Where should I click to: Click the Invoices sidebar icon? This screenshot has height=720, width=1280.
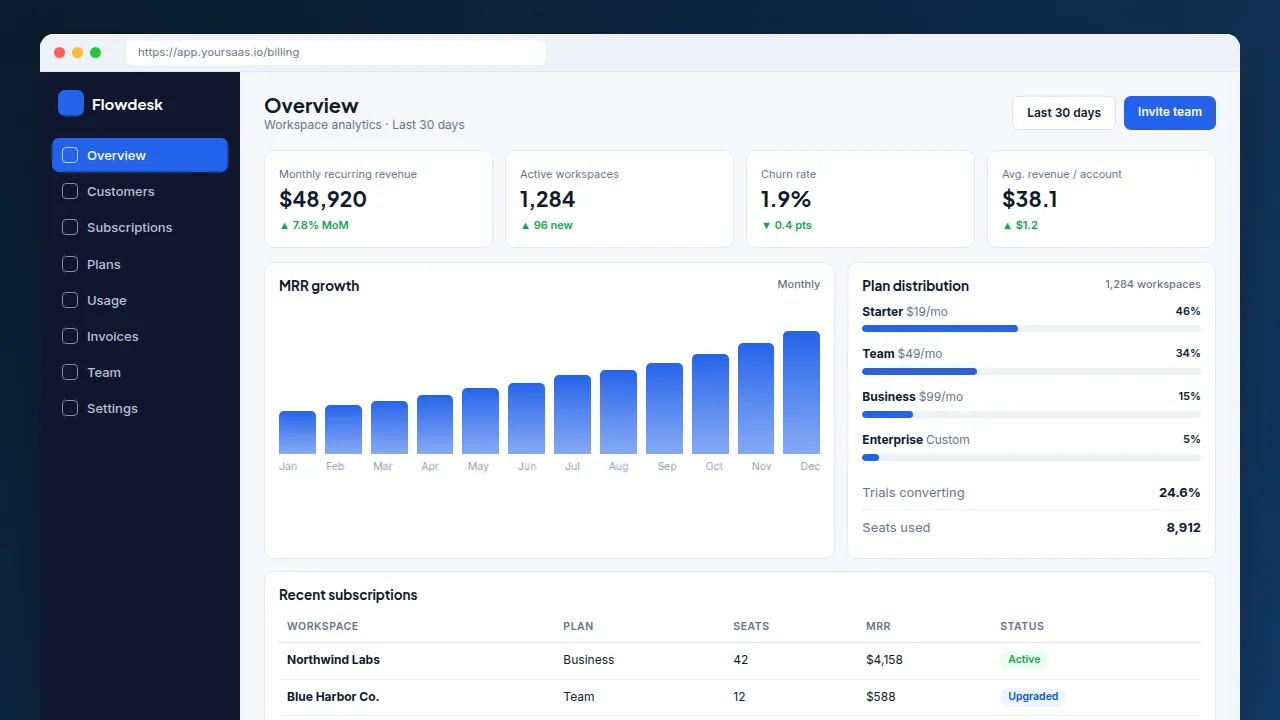pos(70,336)
